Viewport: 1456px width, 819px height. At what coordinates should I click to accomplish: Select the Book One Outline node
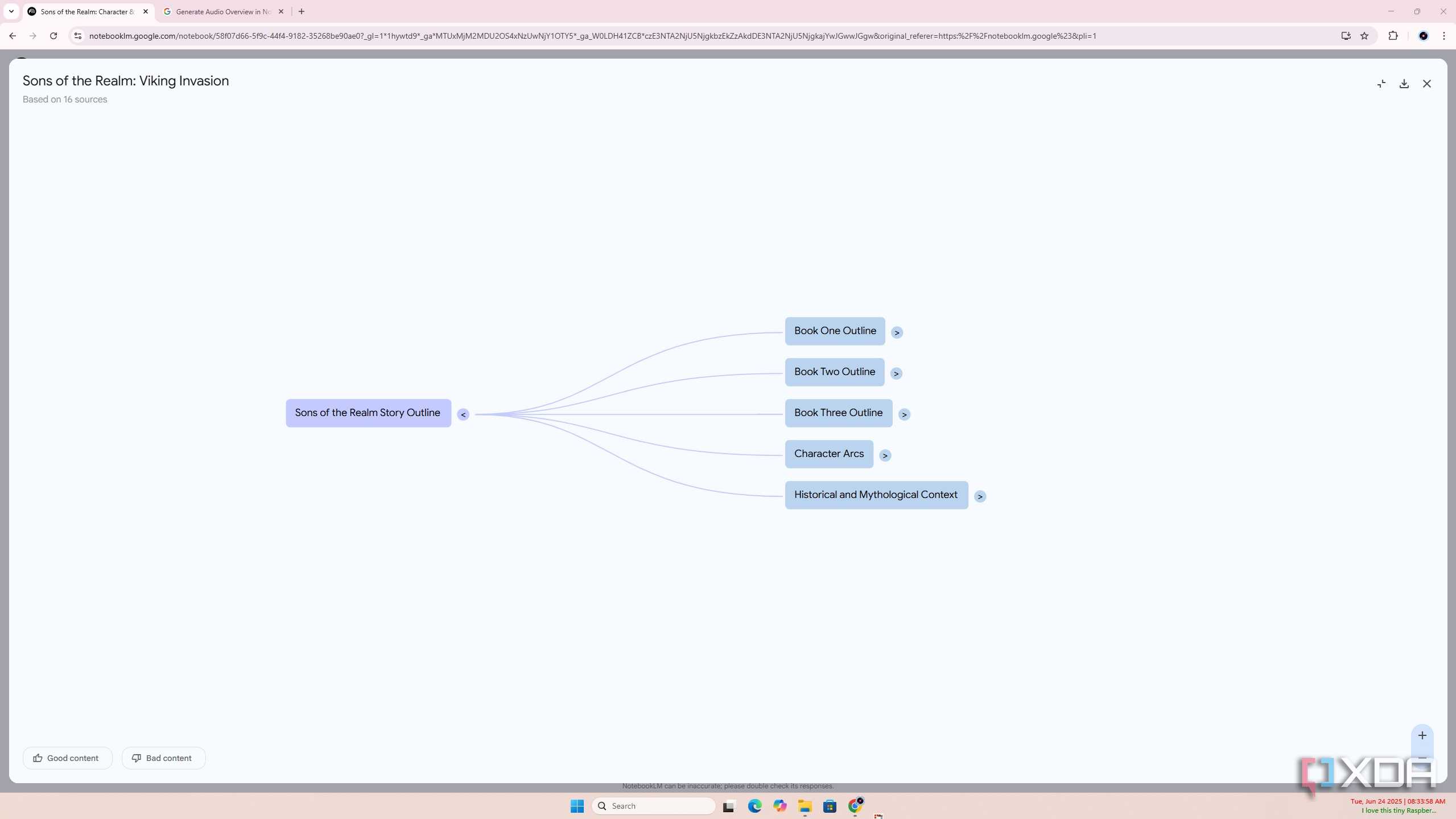(x=835, y=331)
